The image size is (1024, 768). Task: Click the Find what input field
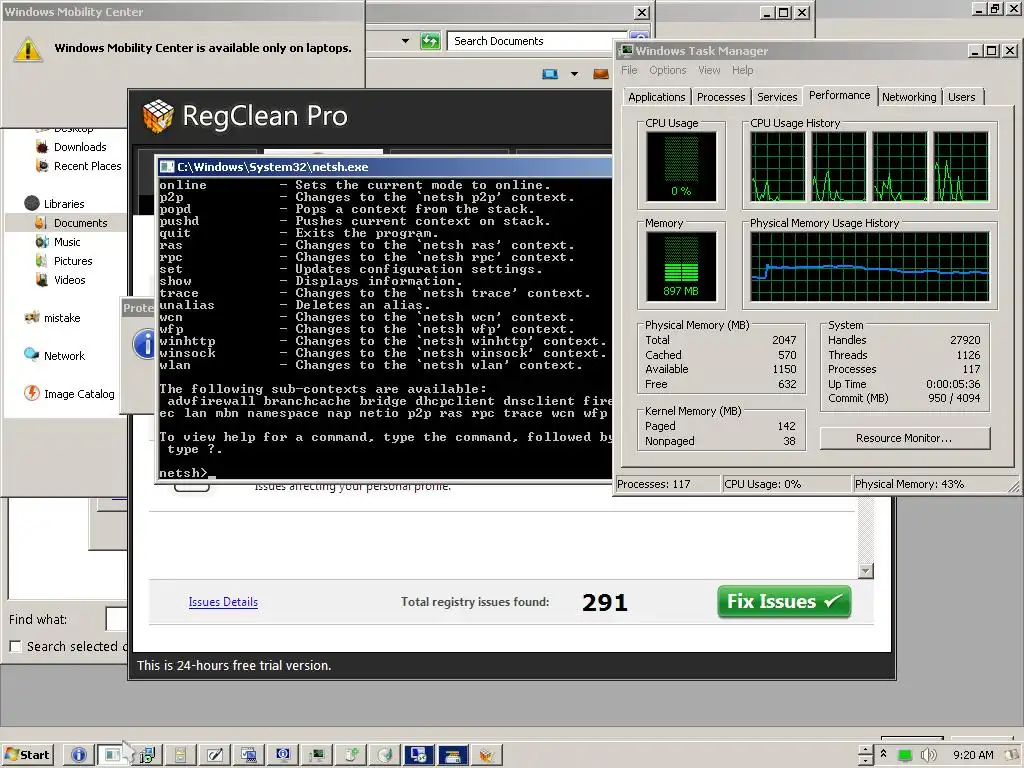(x=116, y=619)
